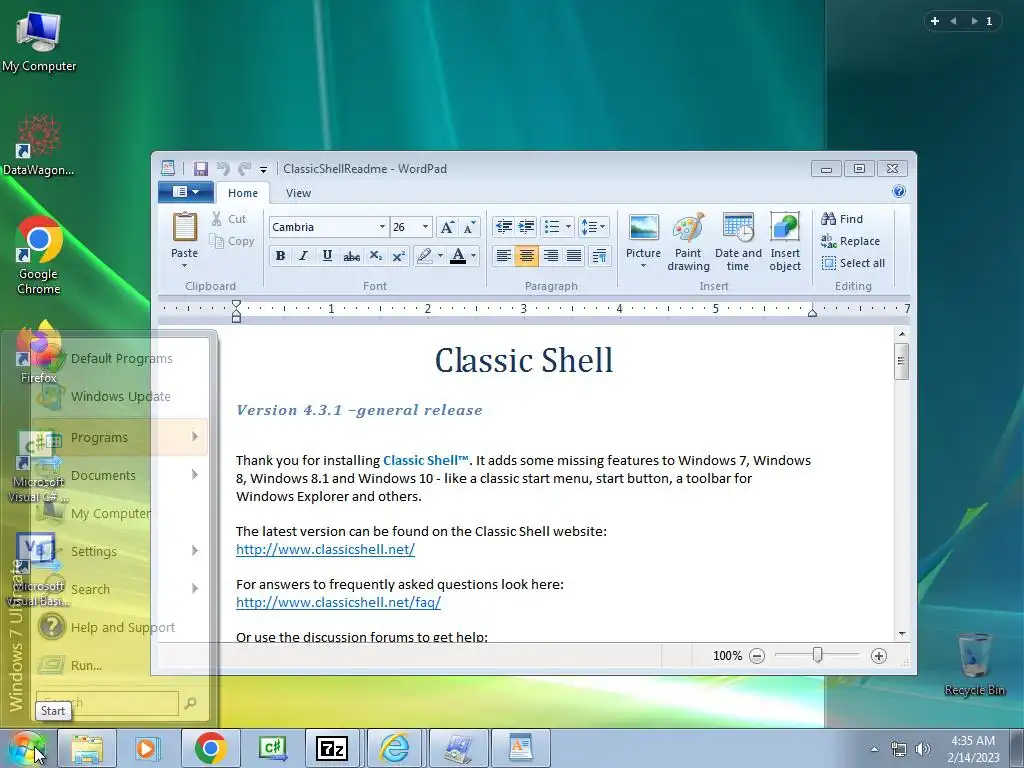Click the volume speaker tray icon

point(923,748)
